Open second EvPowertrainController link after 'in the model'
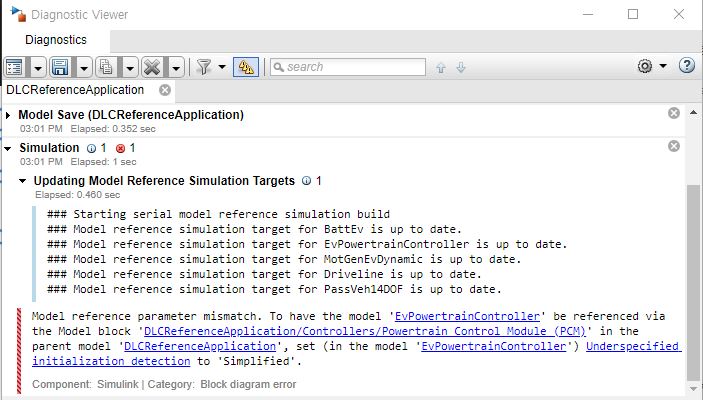Image resolution: width=703 pixels, height=400 pixels. pos(494,346)
